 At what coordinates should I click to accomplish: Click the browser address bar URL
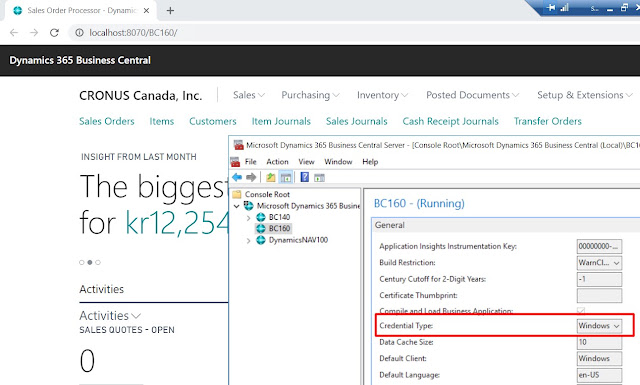tap(133, 33)
